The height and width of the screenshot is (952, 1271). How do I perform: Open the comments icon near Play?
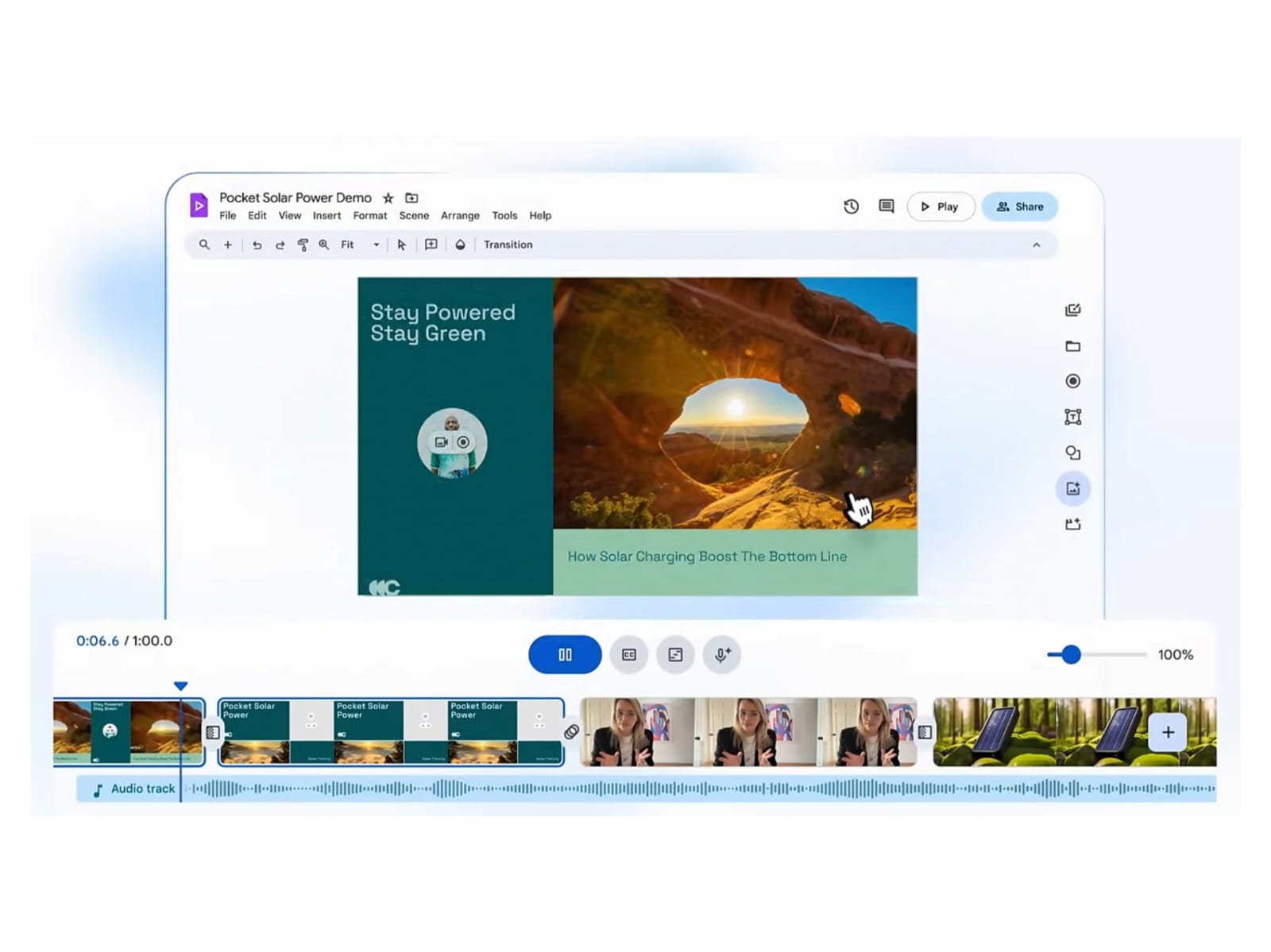click(885, 206)
